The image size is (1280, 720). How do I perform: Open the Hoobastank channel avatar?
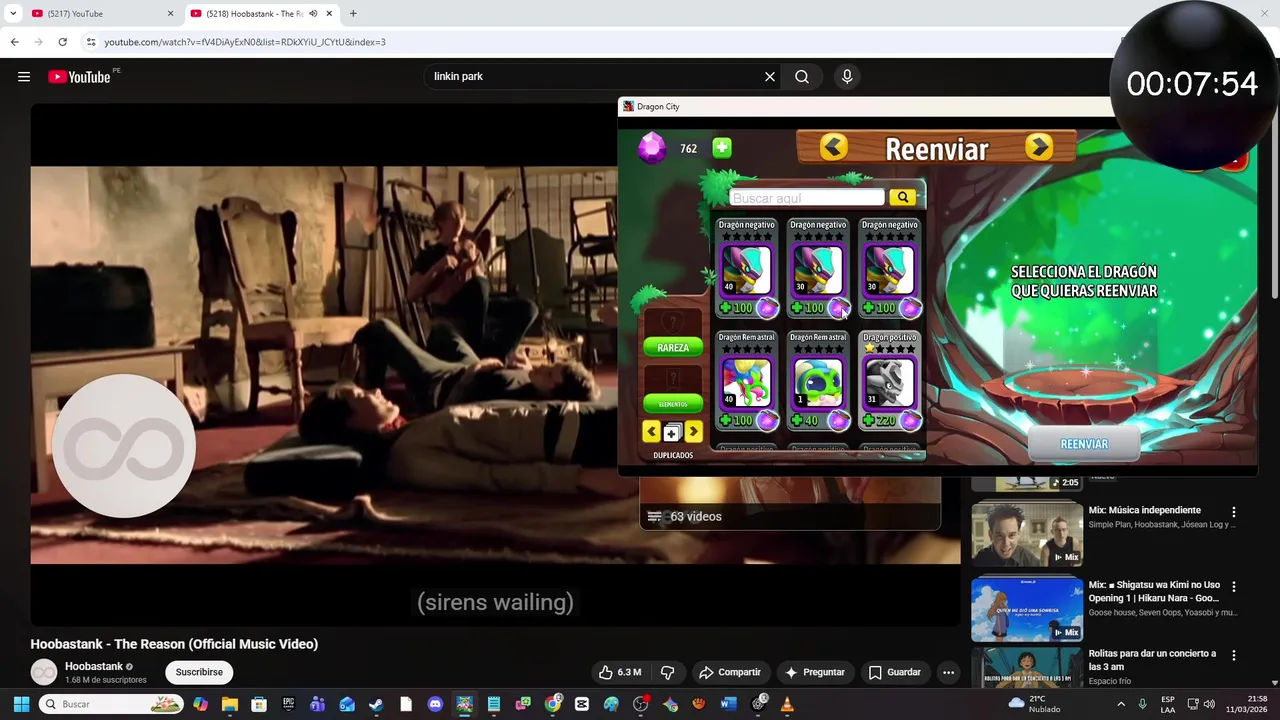pos(44,673)
